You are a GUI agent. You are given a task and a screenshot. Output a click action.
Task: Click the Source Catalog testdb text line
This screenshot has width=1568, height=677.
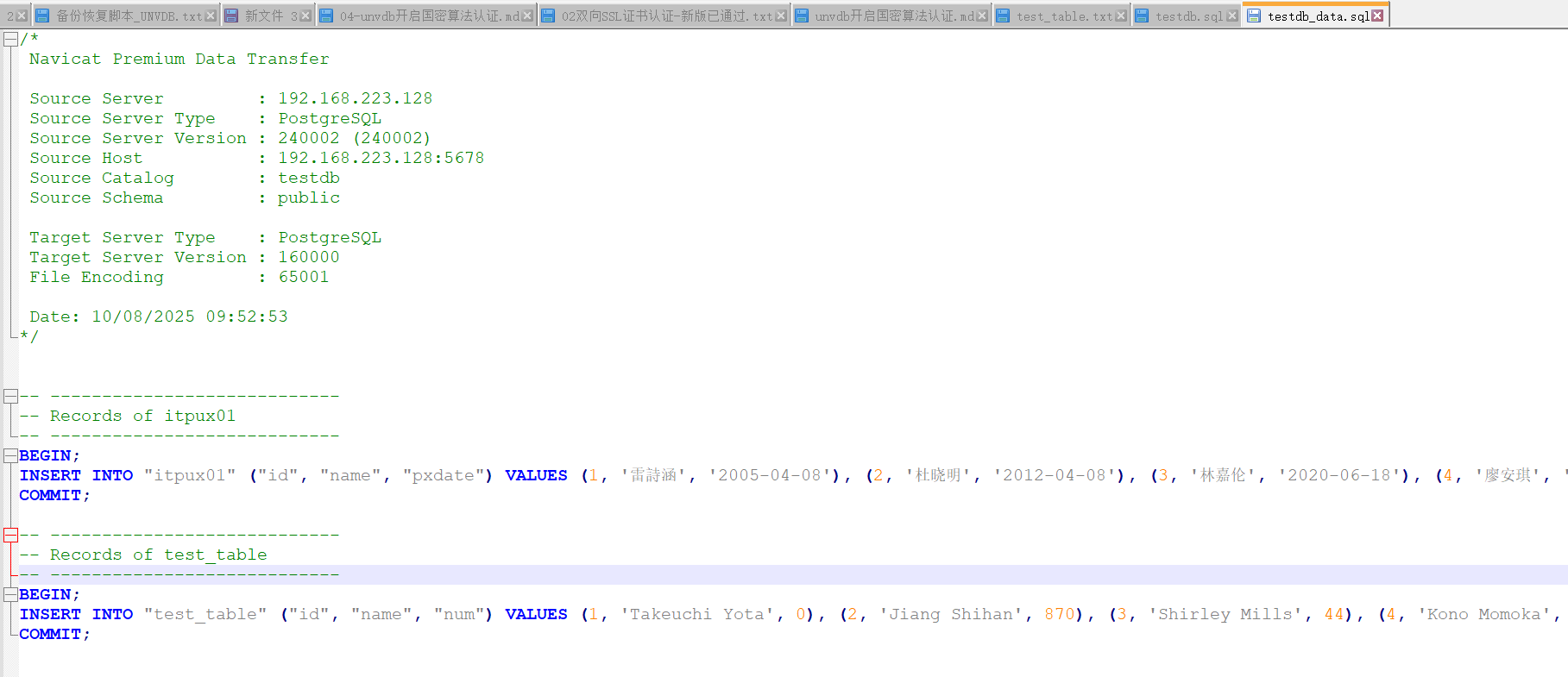click(185, 178)
